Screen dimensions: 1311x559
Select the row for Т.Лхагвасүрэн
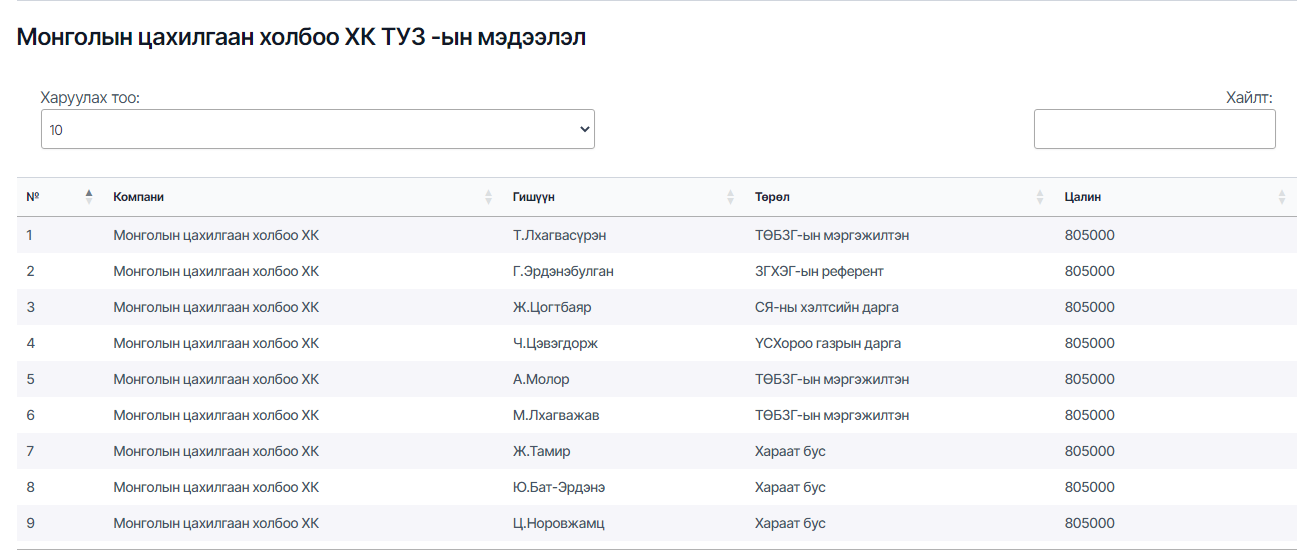pos(559,235)
